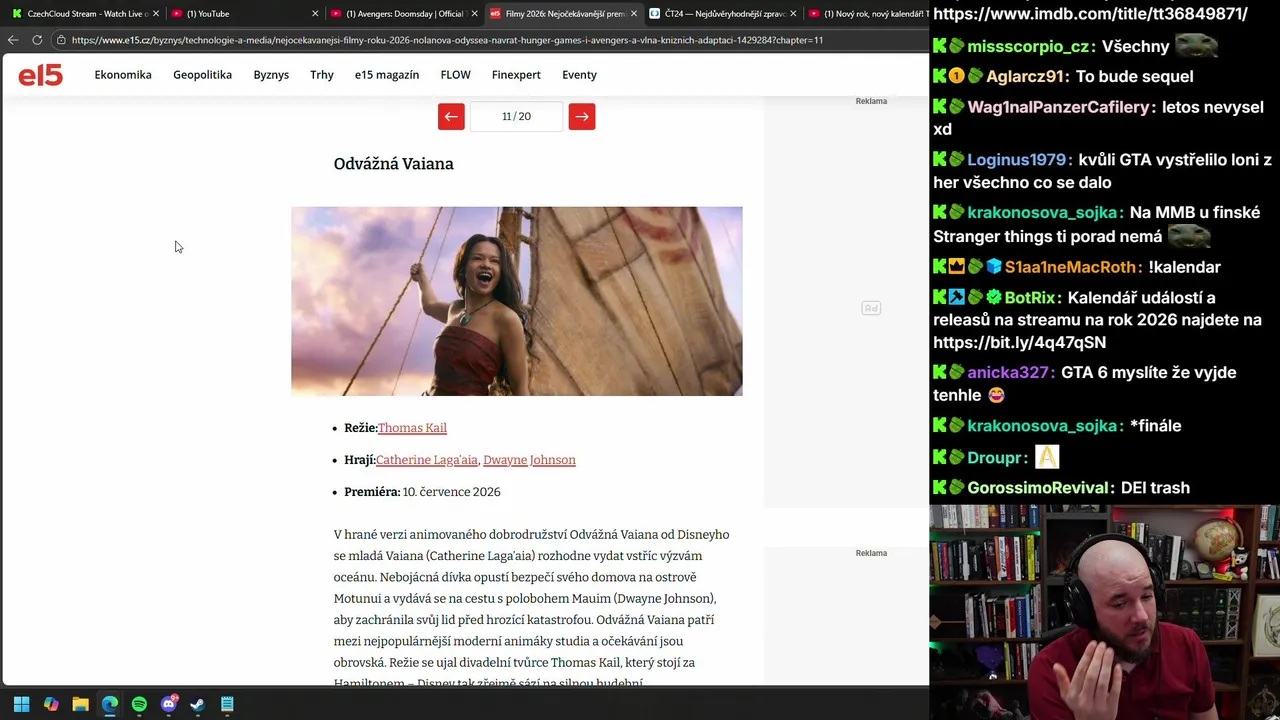Screen dimensions: 1280x720
Task: Open the Windows Start menu
Action: (21, 704)
